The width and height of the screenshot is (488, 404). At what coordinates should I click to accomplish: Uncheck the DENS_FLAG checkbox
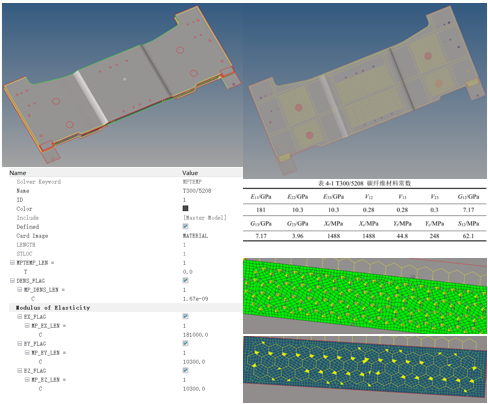[x=185, y=280]
